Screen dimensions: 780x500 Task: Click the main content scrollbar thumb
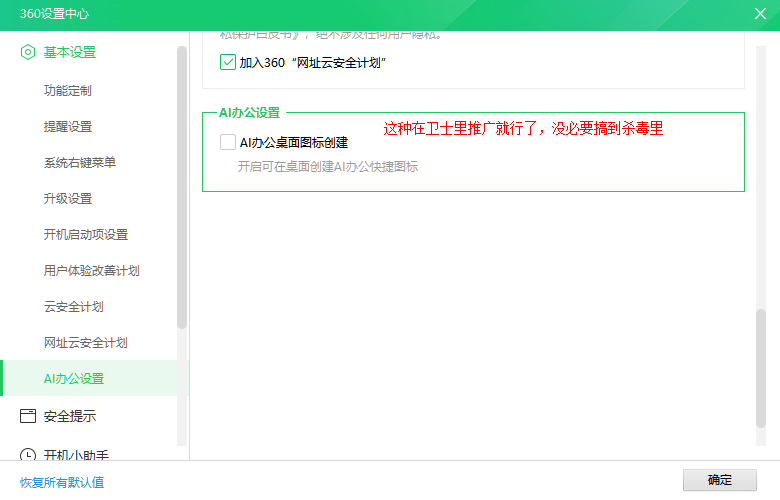pyautogui.click(x=761, y=368)
